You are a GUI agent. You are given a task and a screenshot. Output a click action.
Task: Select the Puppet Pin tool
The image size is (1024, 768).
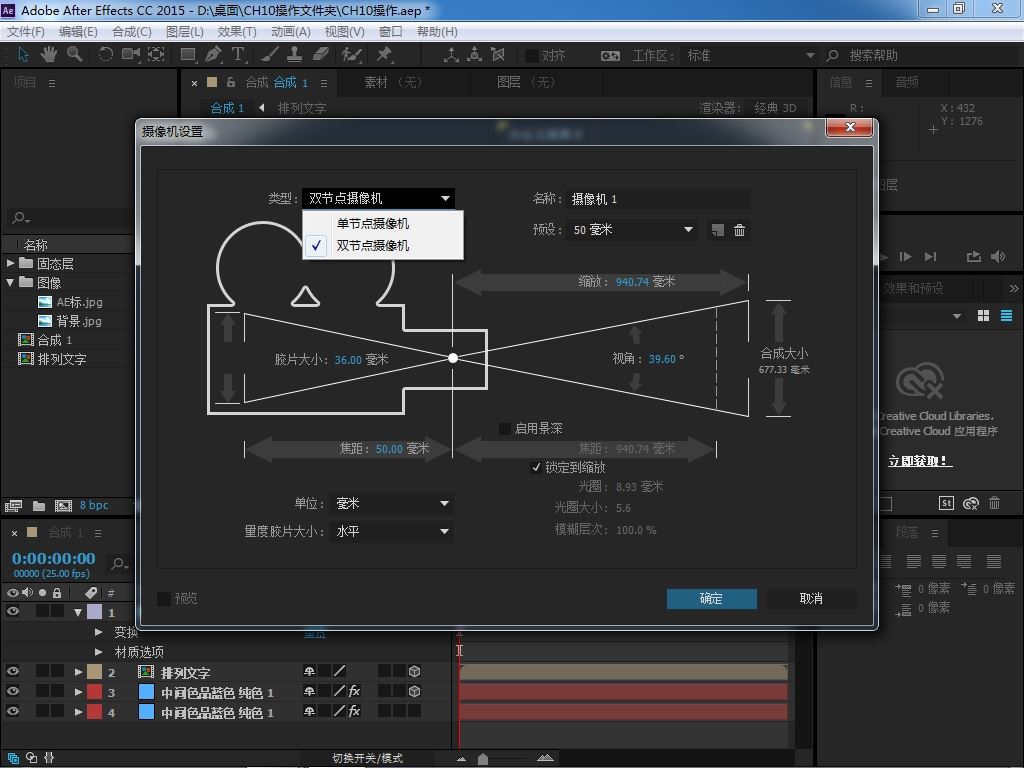coord(384,55)
